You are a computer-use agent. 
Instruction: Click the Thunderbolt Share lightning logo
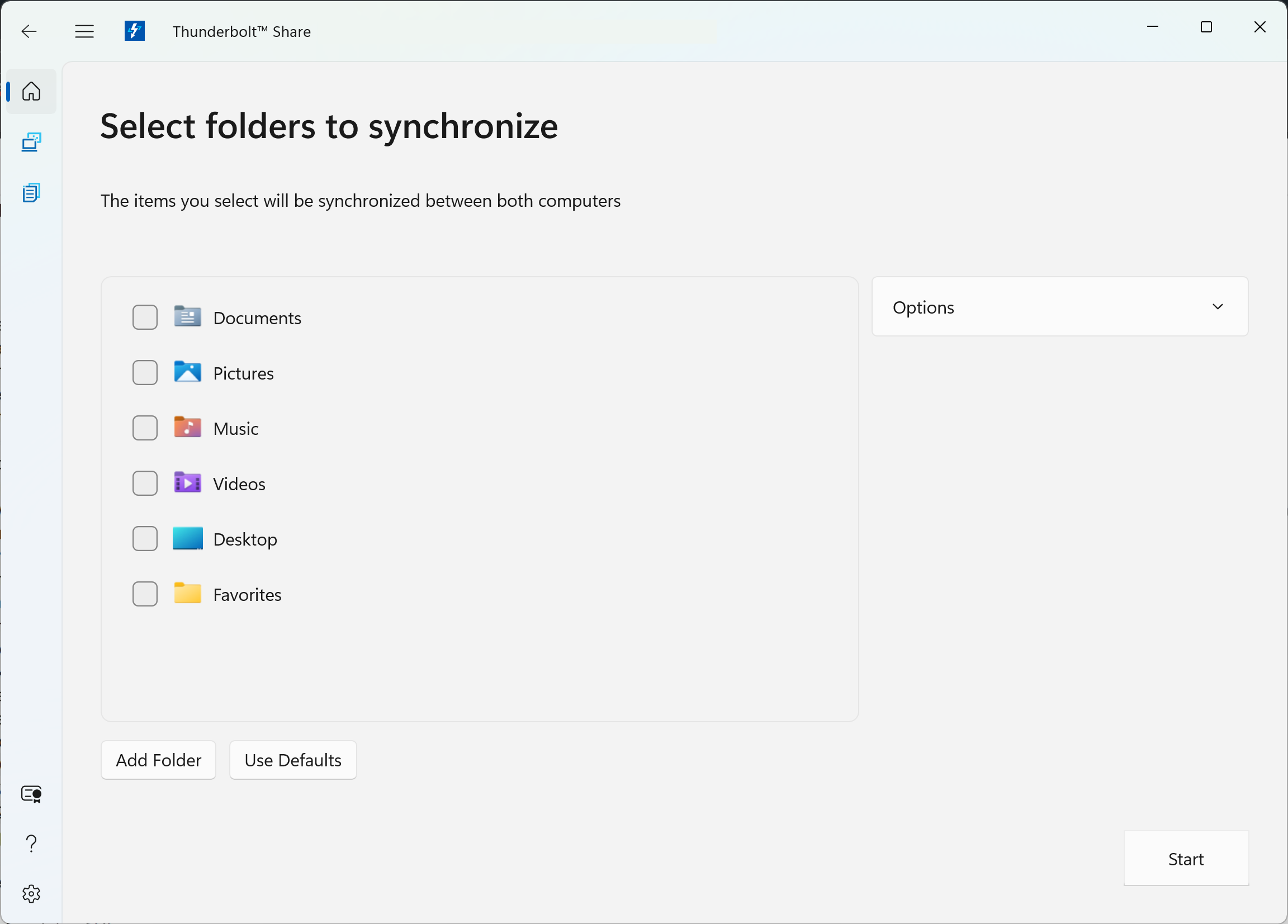135,31
